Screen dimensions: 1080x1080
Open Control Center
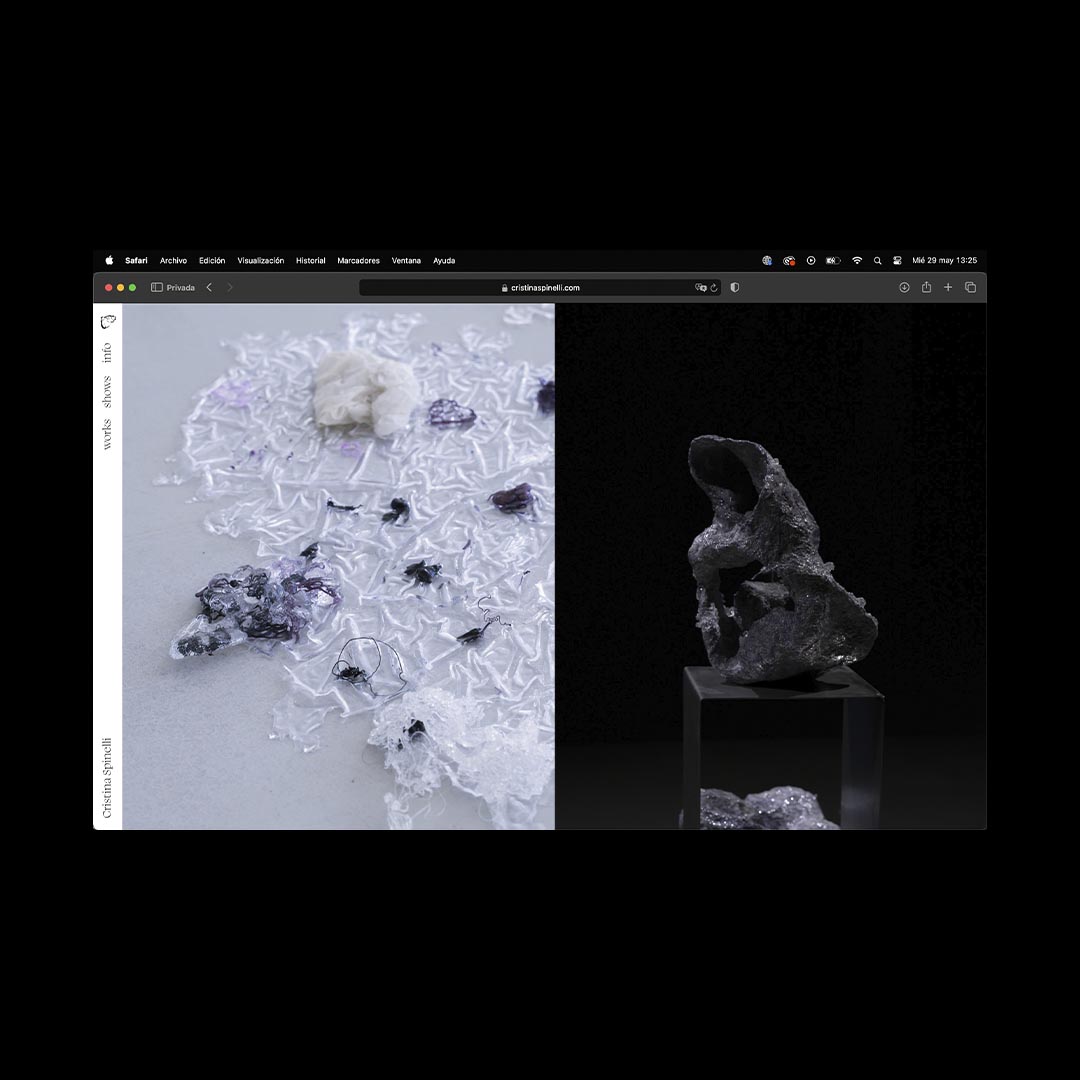click(897, 260)
